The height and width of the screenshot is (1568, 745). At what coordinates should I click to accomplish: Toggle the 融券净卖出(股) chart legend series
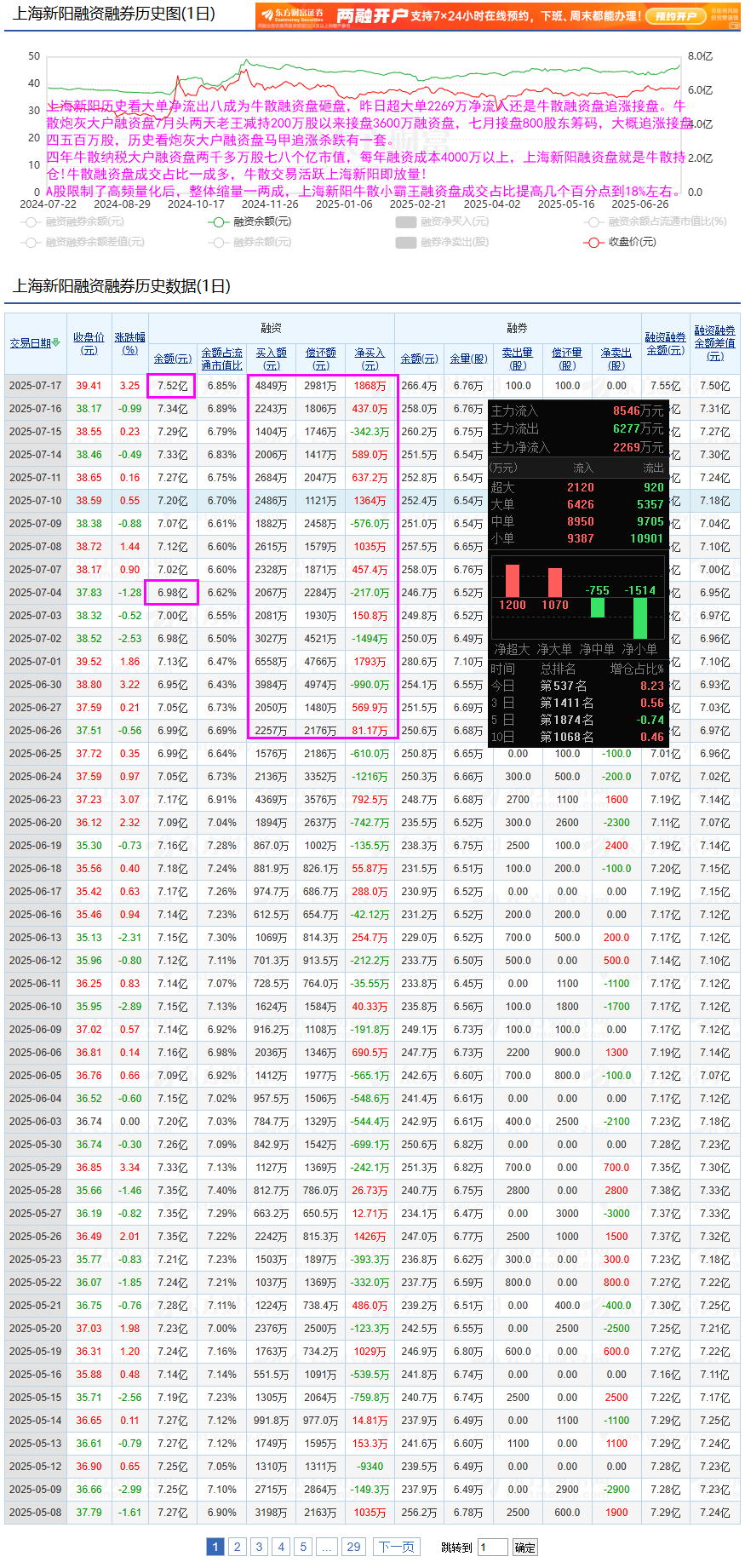pyautogui.click(x=443, y=242)
